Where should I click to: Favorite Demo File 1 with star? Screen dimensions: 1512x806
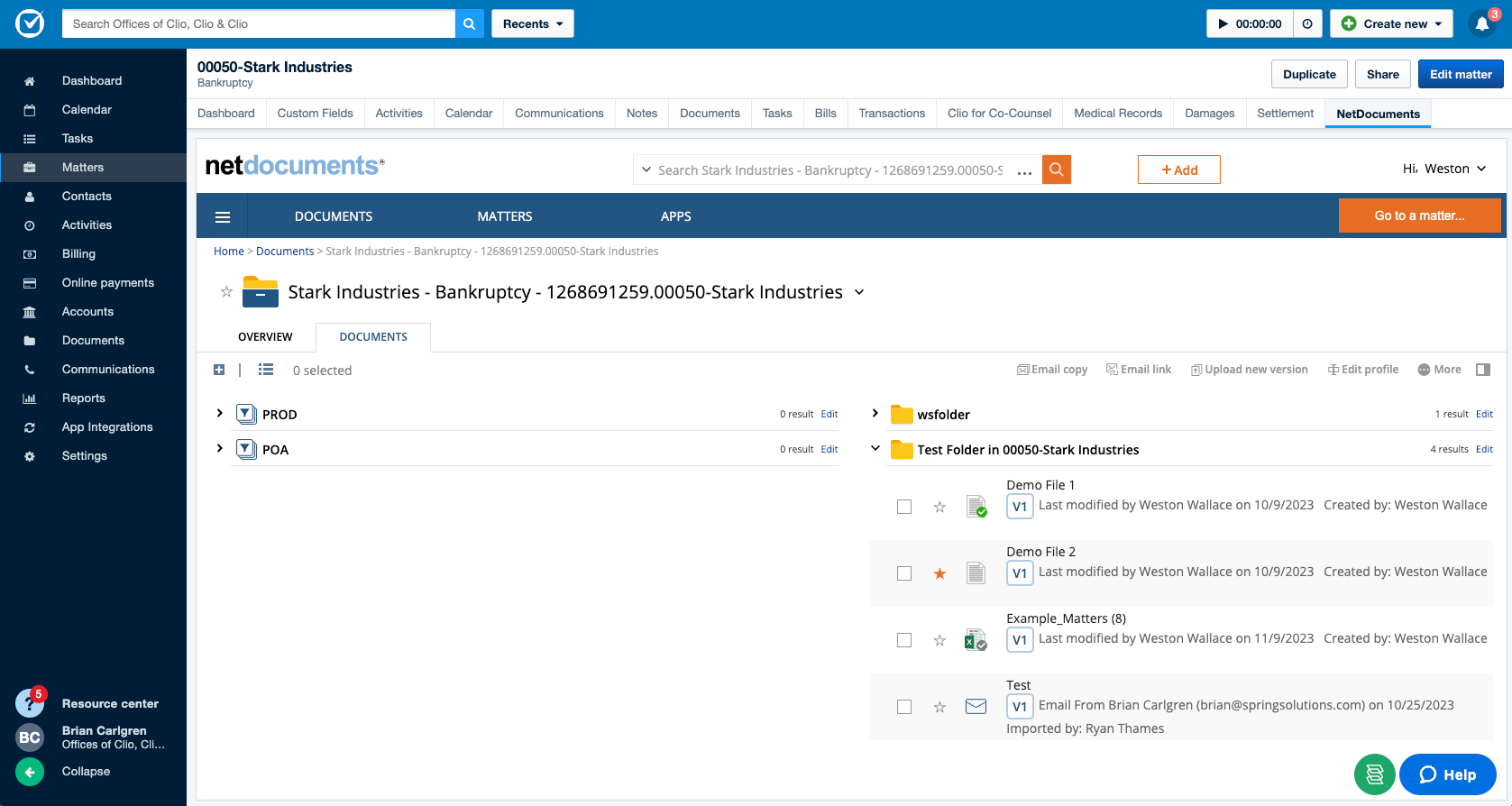coord(939,507)
